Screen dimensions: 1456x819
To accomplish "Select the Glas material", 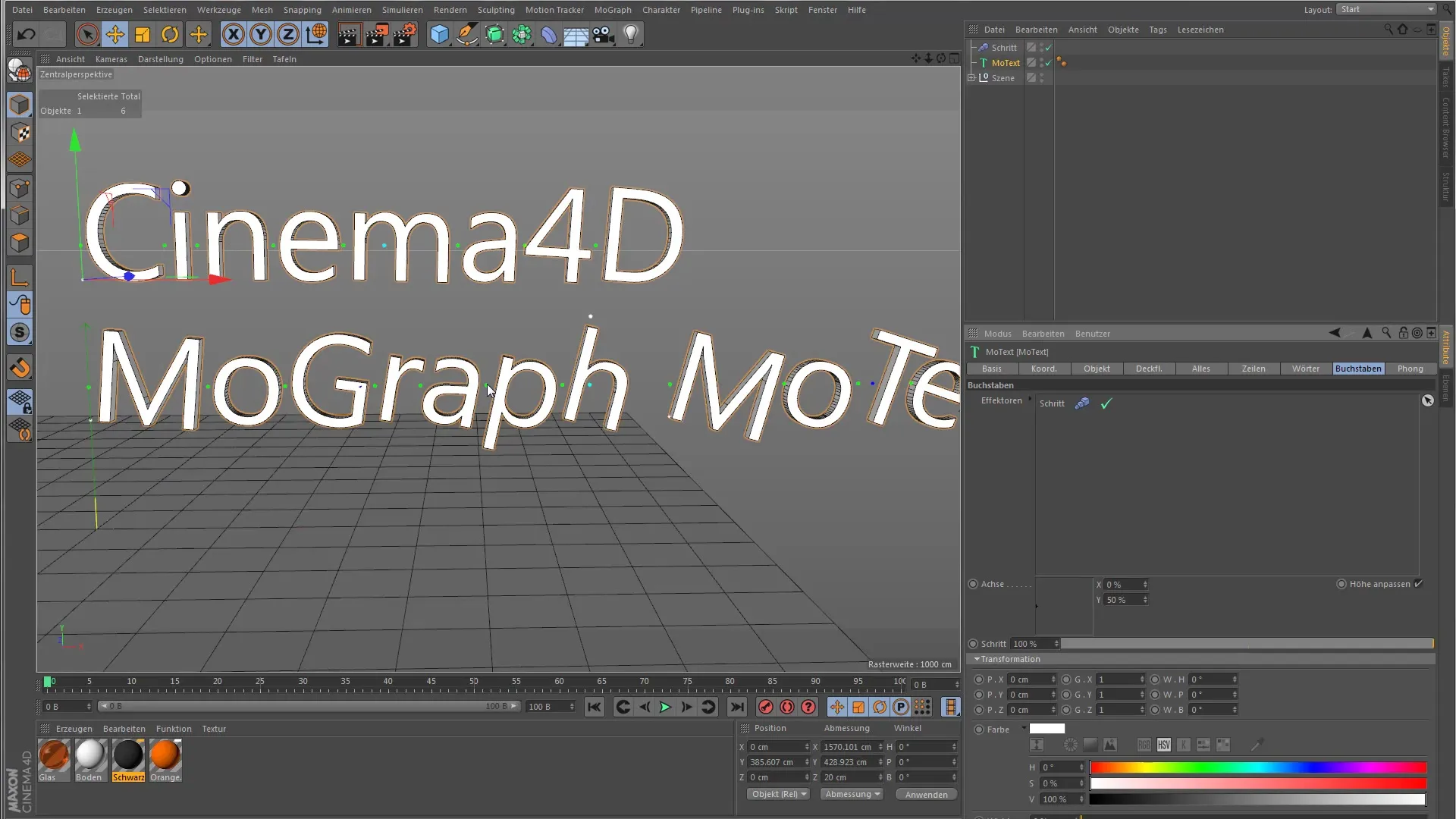I will [x=54, y=760].
